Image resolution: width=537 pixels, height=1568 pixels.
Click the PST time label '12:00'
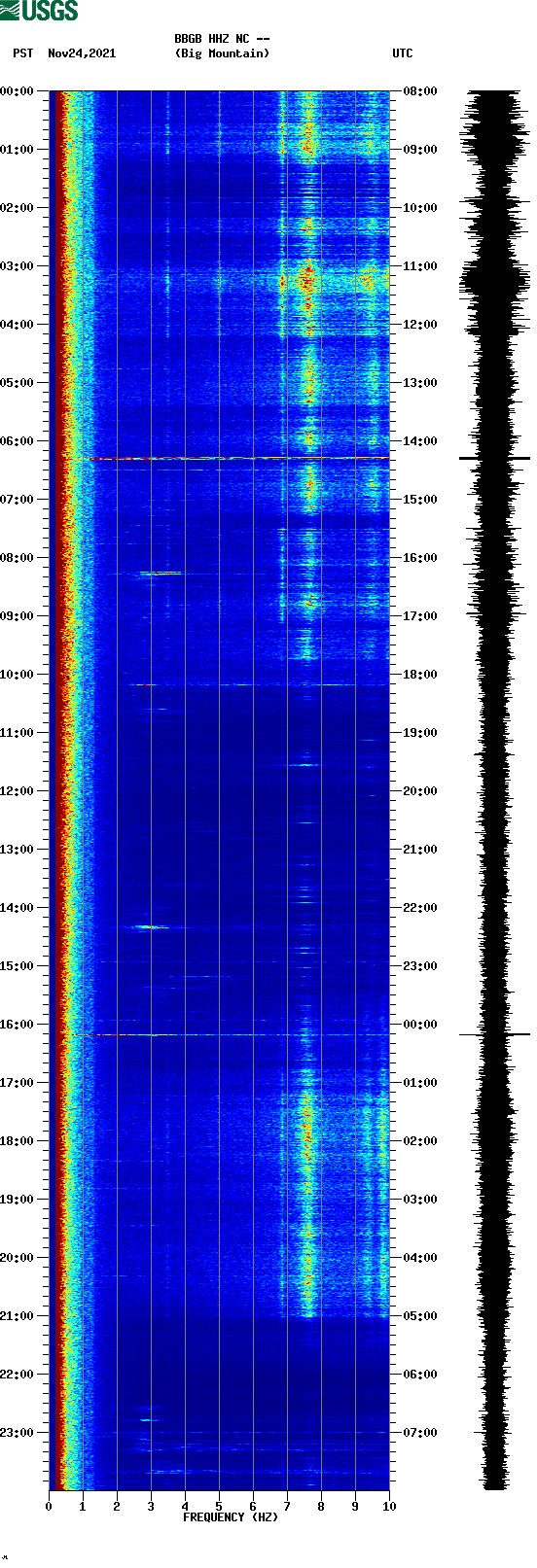click(18, 791)
